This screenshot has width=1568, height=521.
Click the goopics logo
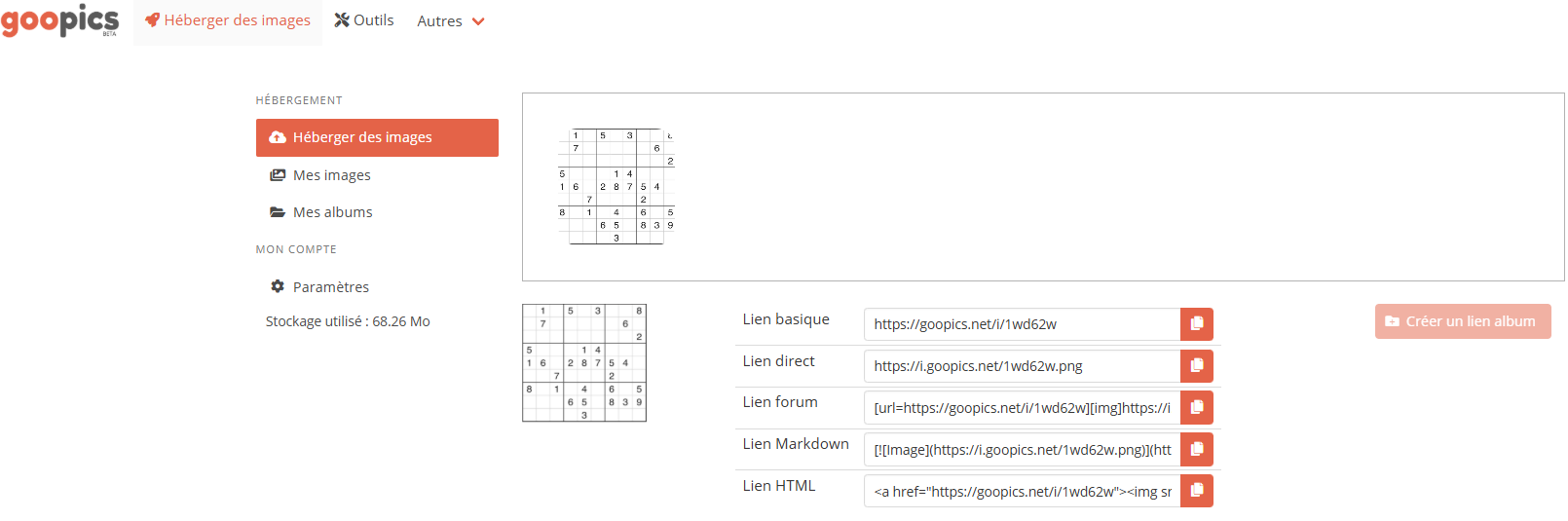pos(60,20)
